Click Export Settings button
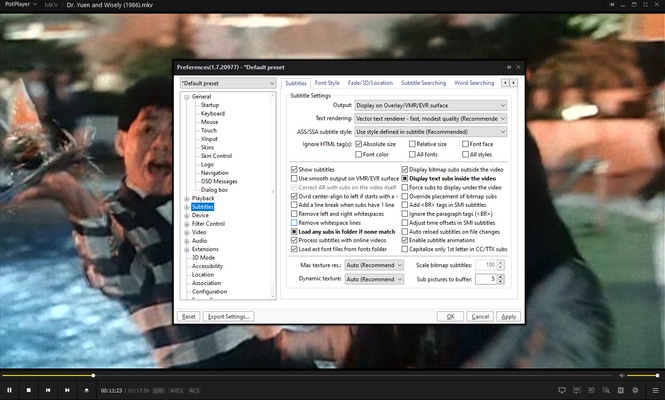This screenshot has width=665, height=400. click(x=228, y=316)
